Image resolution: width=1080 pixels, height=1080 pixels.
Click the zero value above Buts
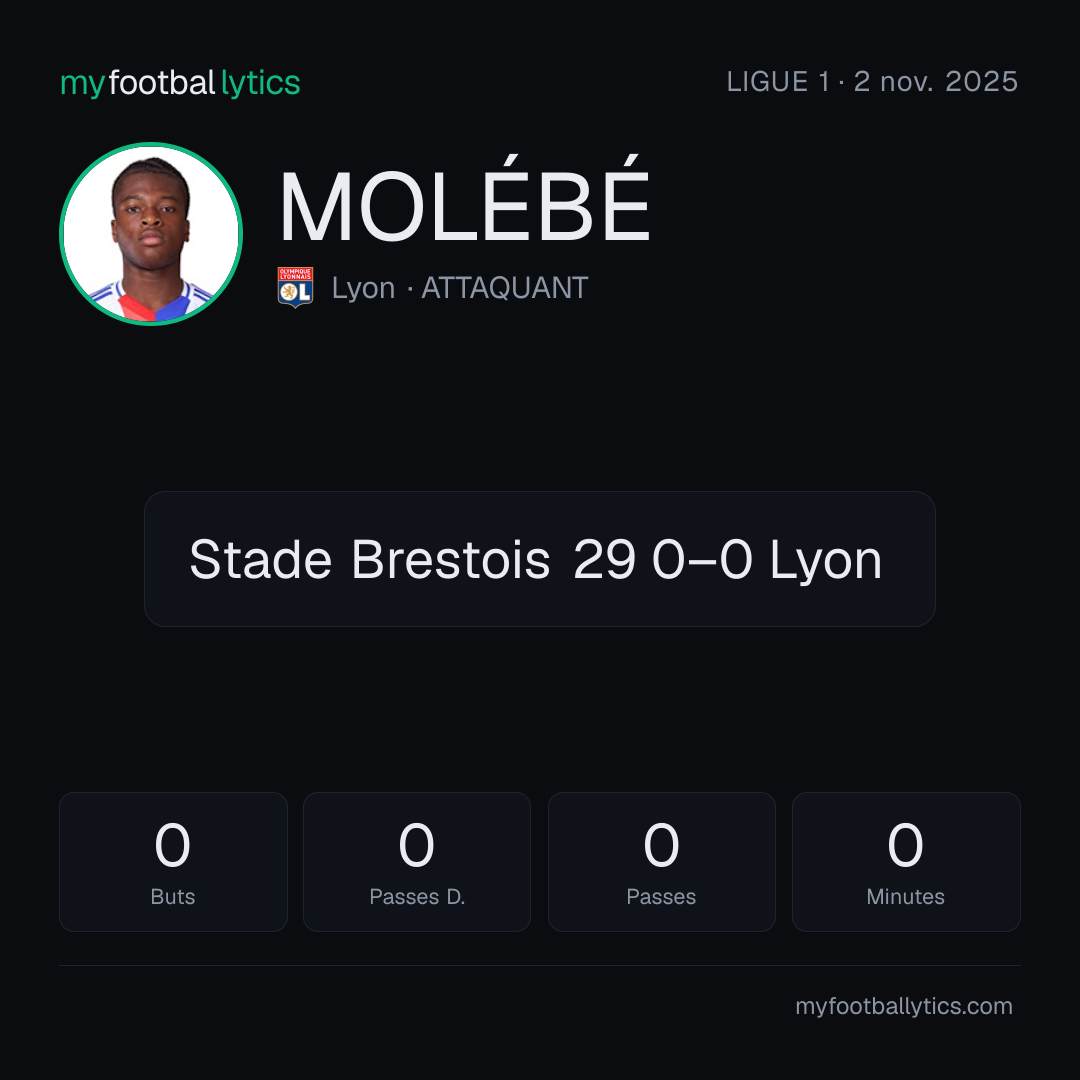tap(172, 845)
